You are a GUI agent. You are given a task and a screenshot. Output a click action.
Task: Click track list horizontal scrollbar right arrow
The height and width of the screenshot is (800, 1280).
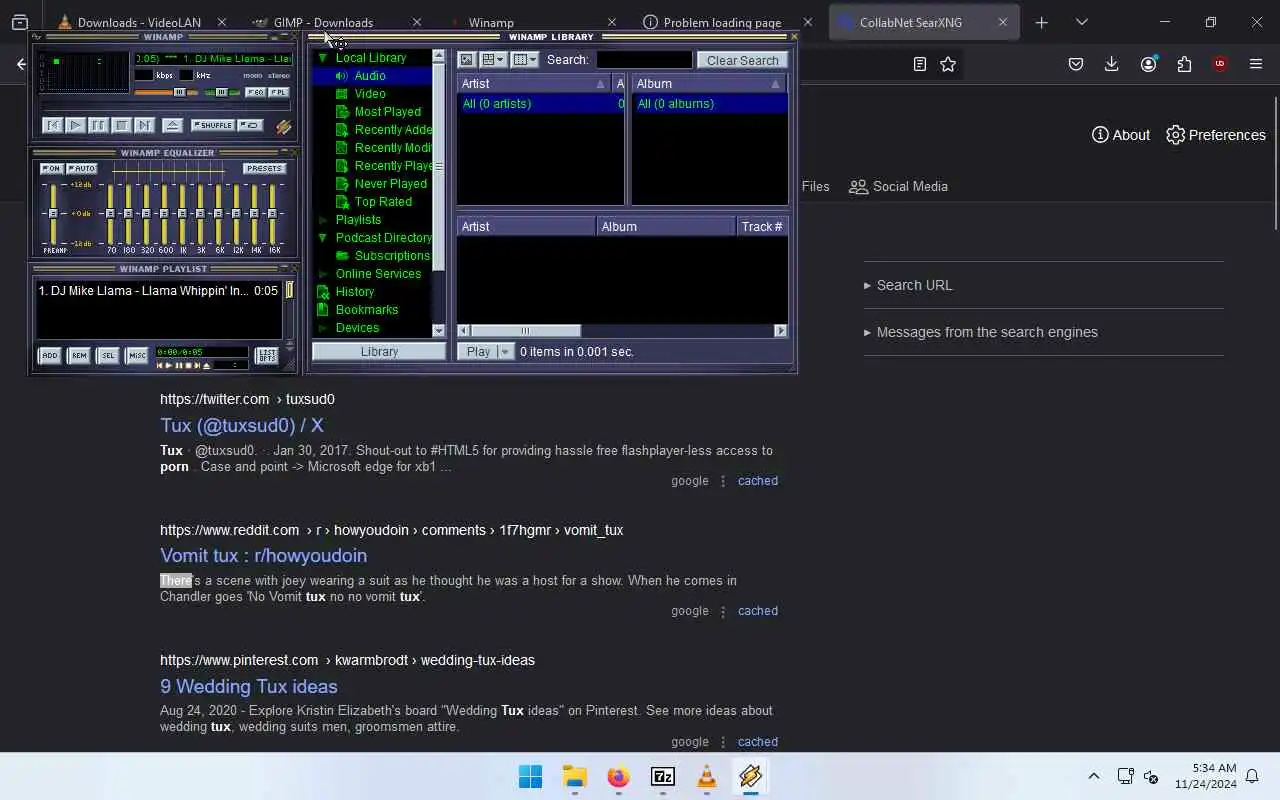point(781,331)
